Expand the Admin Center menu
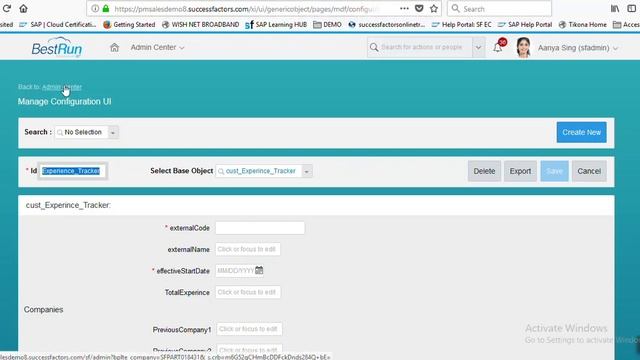Viewport: 640px width, 360px height. tap(158, 47)
